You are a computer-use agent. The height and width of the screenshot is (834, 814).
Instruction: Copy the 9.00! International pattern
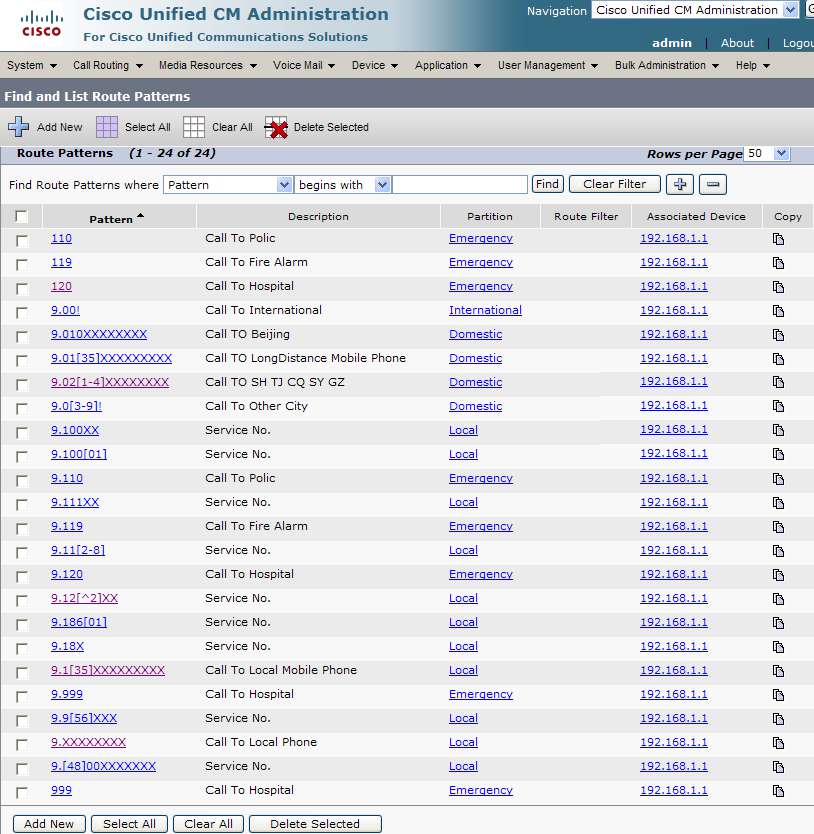(778, 311)
